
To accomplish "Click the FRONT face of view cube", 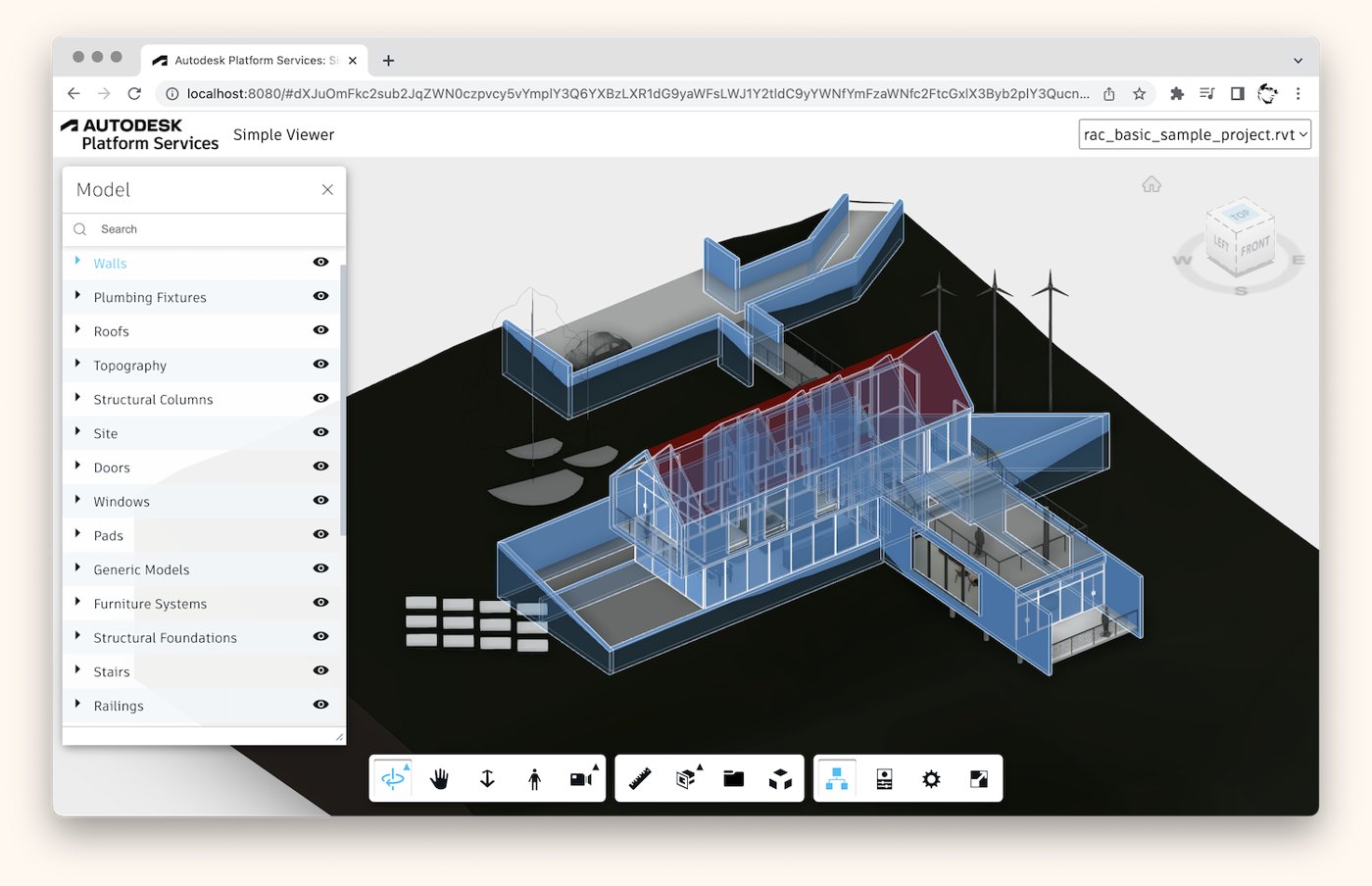I will [1254, 246].
